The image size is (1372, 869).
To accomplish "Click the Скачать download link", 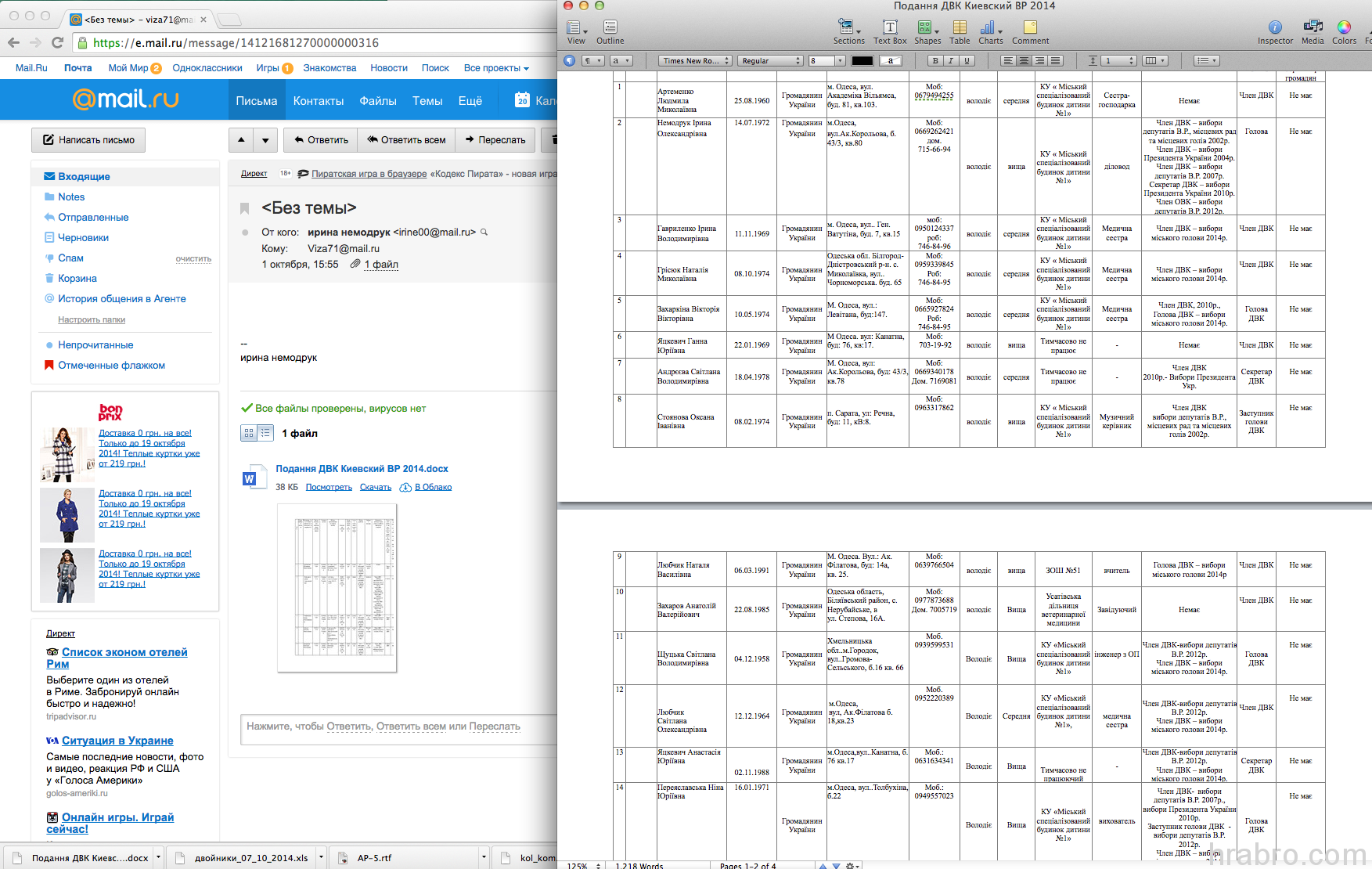I will [x=376, y=487].
